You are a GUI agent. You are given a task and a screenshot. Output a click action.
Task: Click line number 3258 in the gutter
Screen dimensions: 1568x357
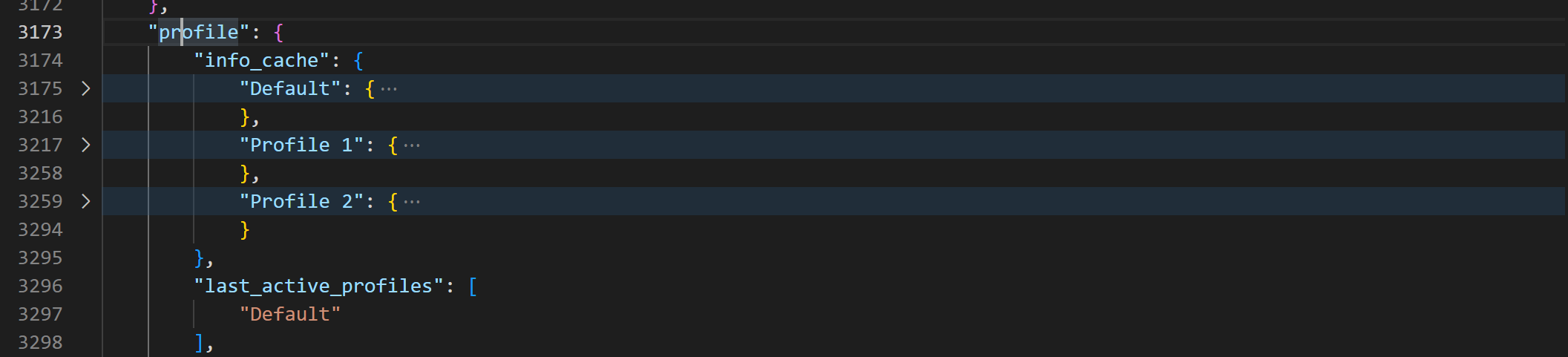click(x=40, y=173)
